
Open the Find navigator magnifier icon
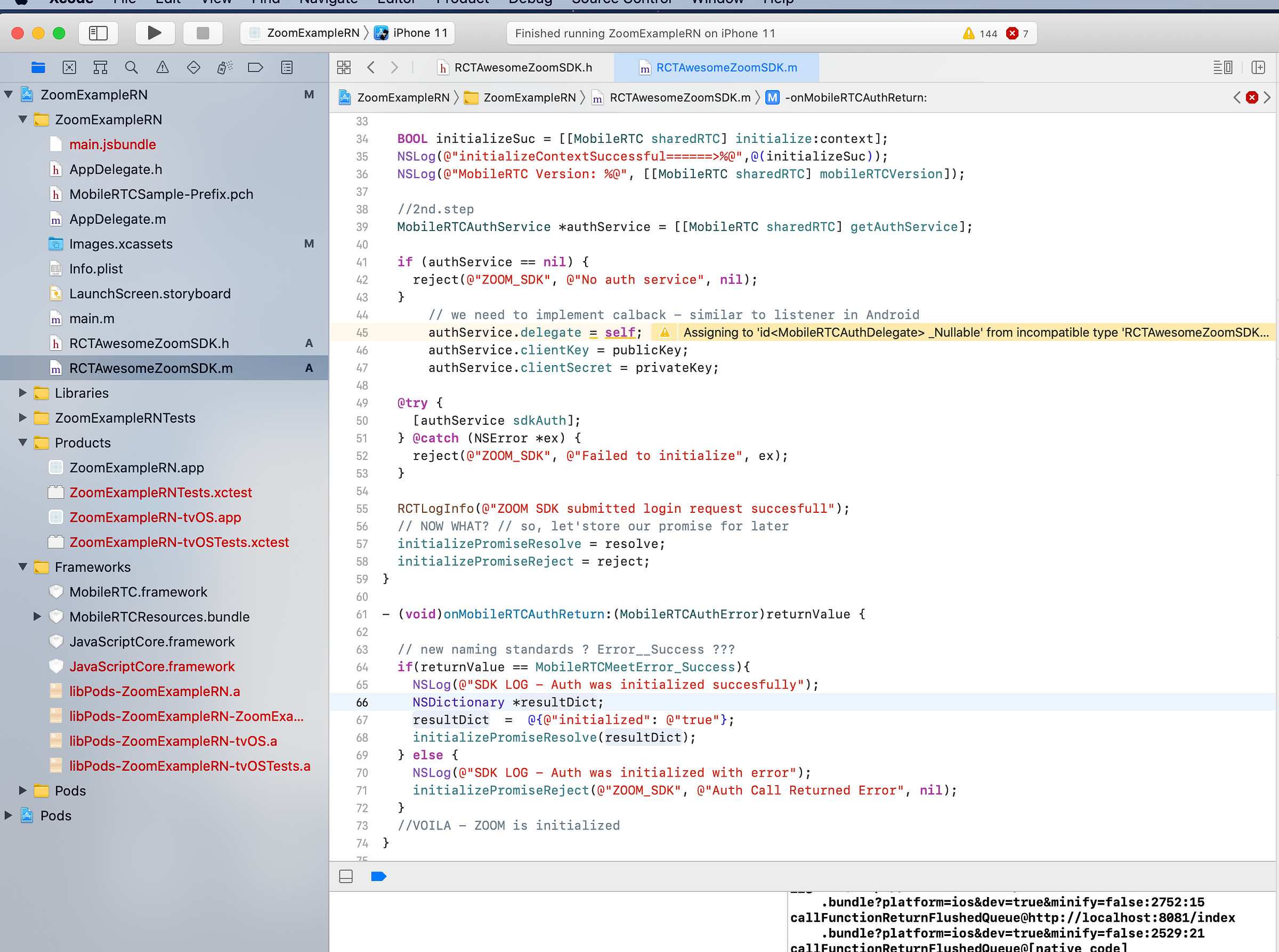click(131, 67)
